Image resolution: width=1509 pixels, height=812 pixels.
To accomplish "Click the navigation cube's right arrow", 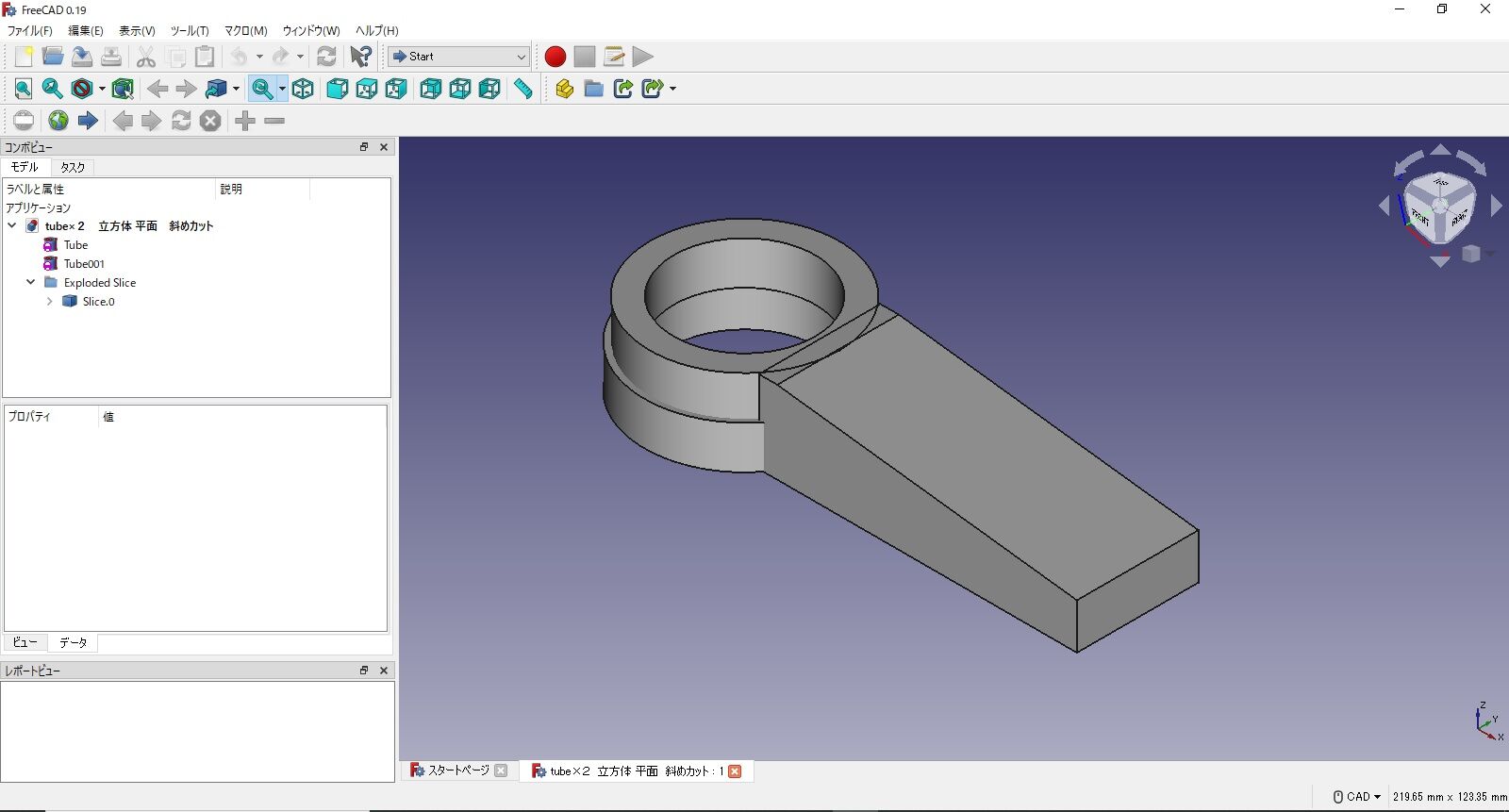I will (x=1496, y=206).
